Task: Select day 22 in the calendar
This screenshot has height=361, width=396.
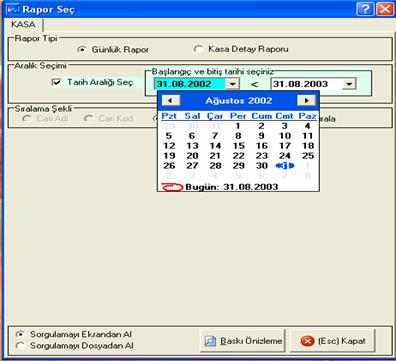Action: (238, 156)
